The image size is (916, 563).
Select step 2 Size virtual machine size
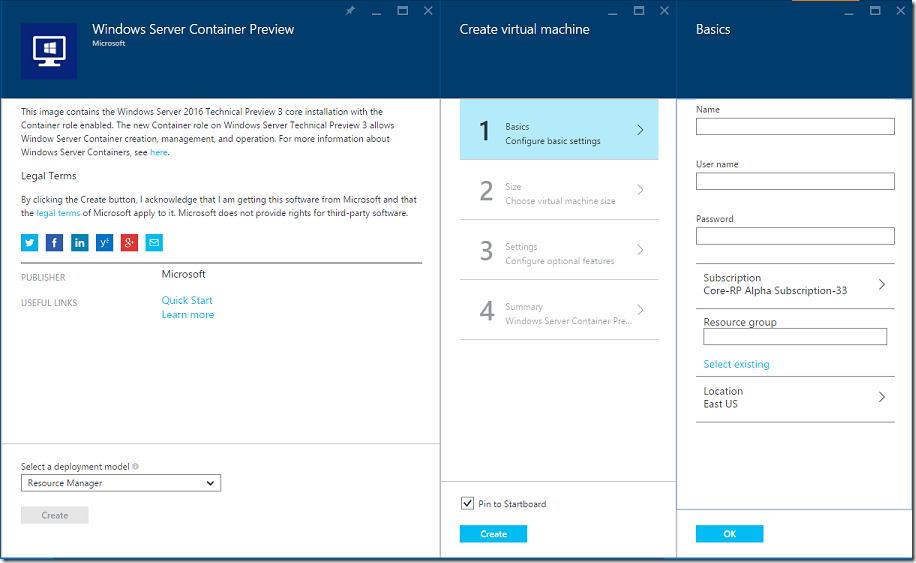(559, 190)
